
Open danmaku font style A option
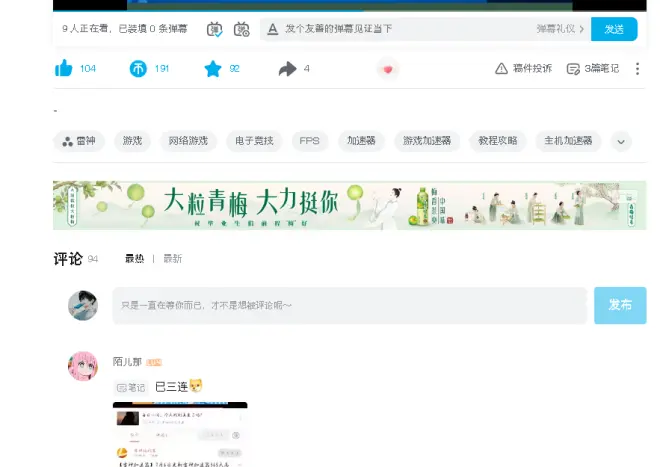pos(272,29)
